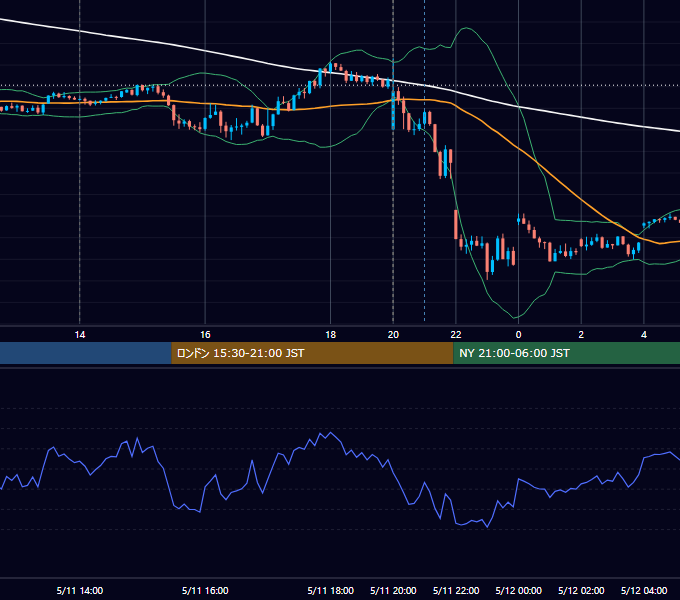Image resolution: width=680 pixels, height=600 pixels.
Task: Click the 5/11 14:00 date label
Action: point(80,590)
